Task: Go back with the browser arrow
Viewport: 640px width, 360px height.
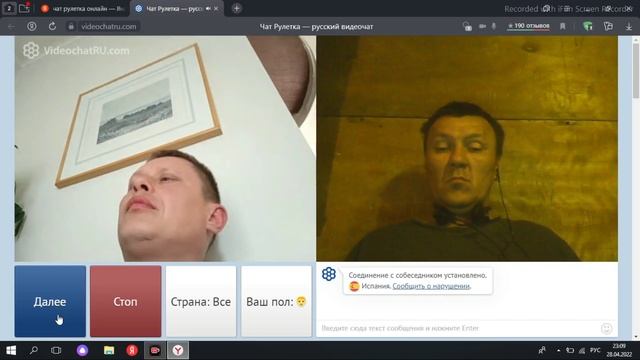Action: [x=11, y=27]
